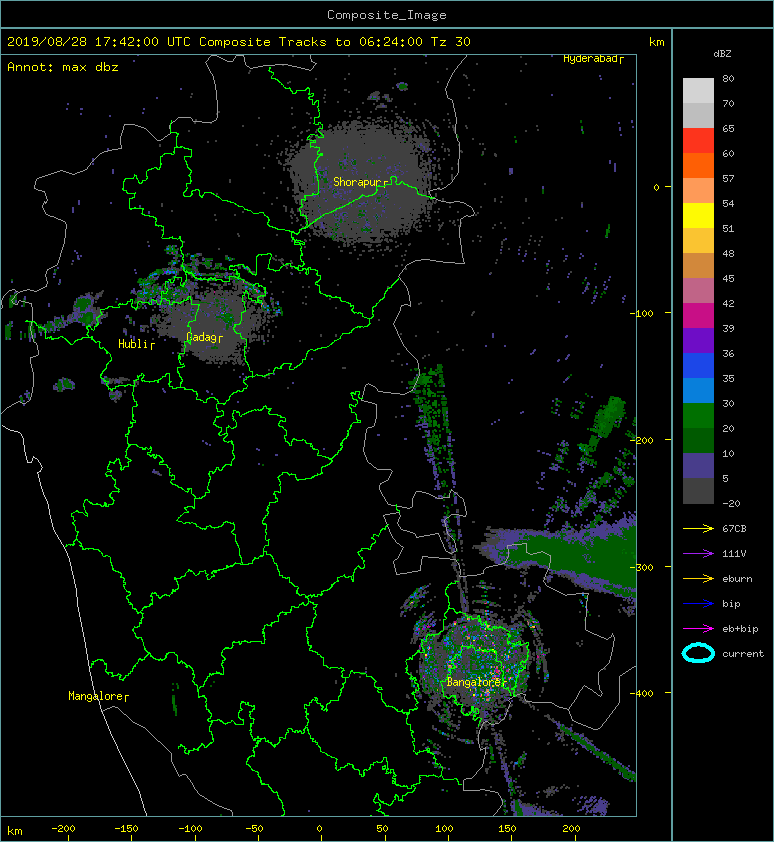
Task: Click the 0 tick on the bottom axis
Action: pos(320,829)
